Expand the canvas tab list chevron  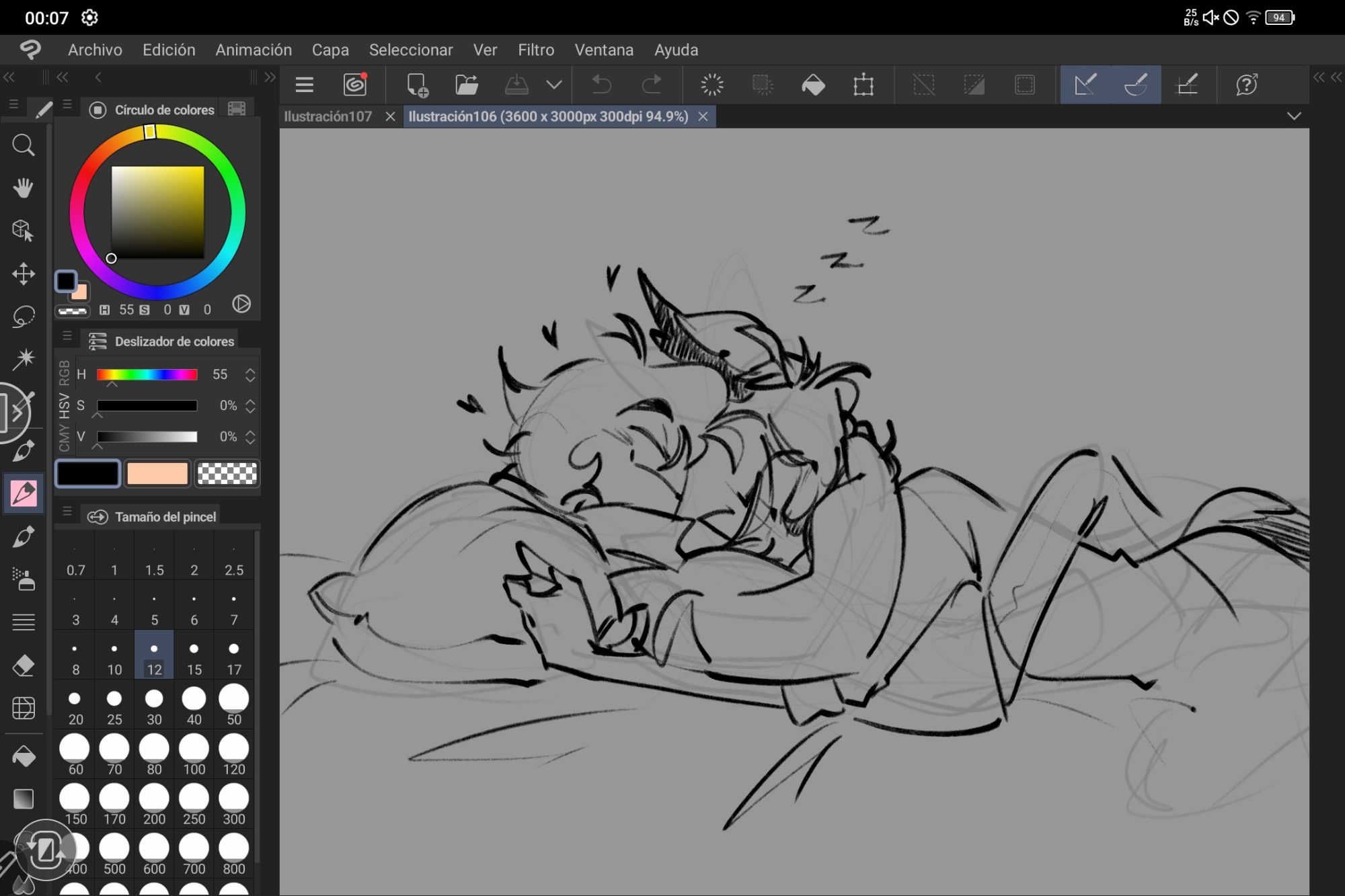(1294, 116)
